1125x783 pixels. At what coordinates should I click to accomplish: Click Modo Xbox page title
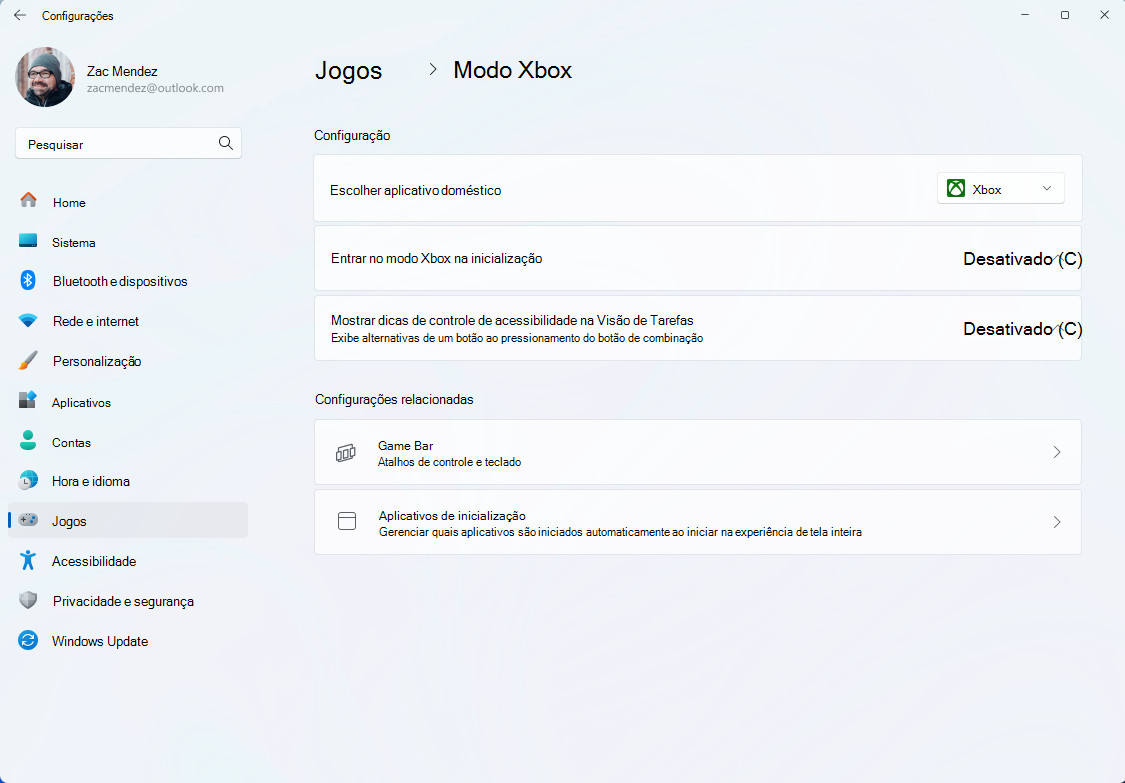512,70
